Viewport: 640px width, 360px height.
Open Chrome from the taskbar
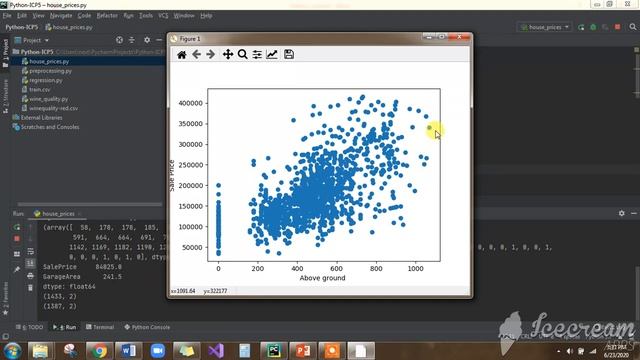click(99, 351)
